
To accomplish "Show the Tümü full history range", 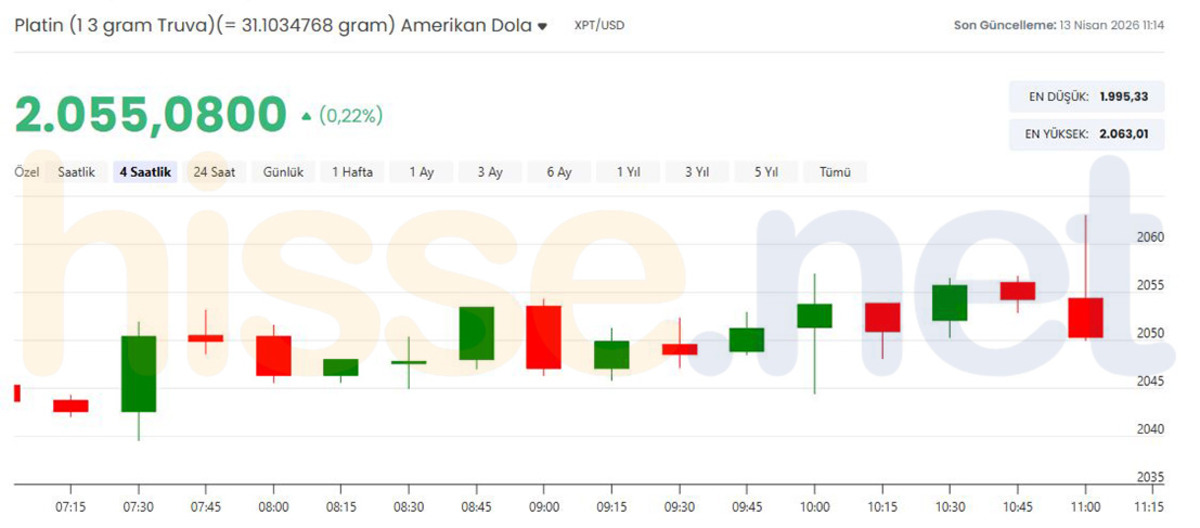I will click(835, 172).
